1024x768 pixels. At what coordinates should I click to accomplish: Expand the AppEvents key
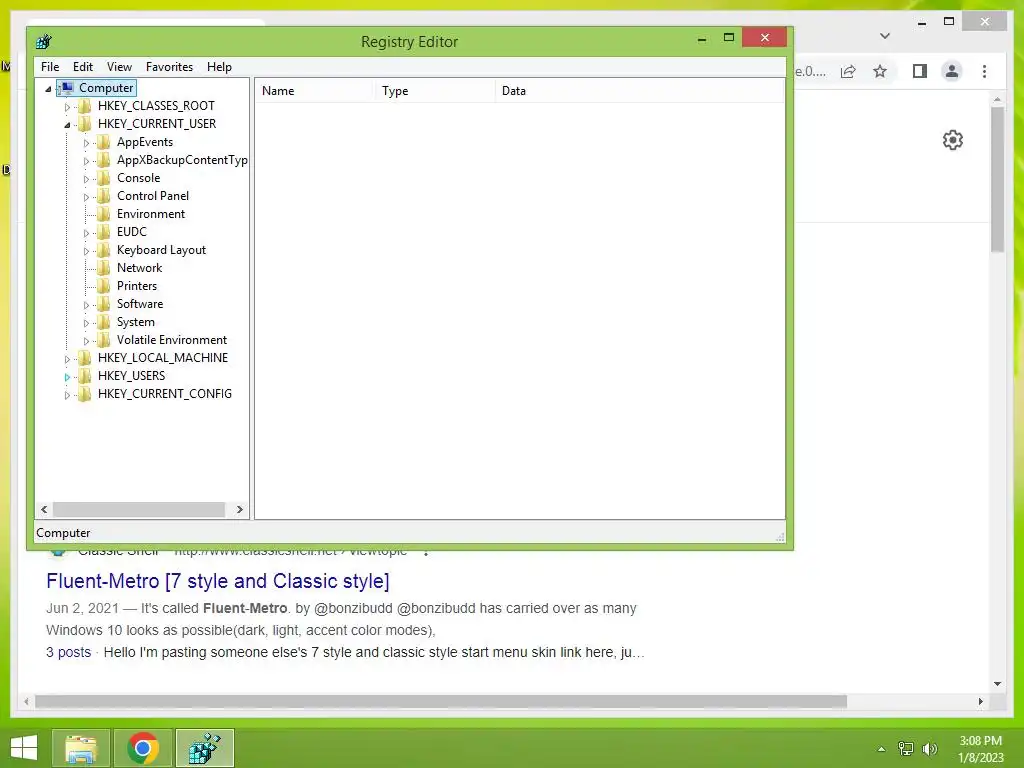pos(86,142)
